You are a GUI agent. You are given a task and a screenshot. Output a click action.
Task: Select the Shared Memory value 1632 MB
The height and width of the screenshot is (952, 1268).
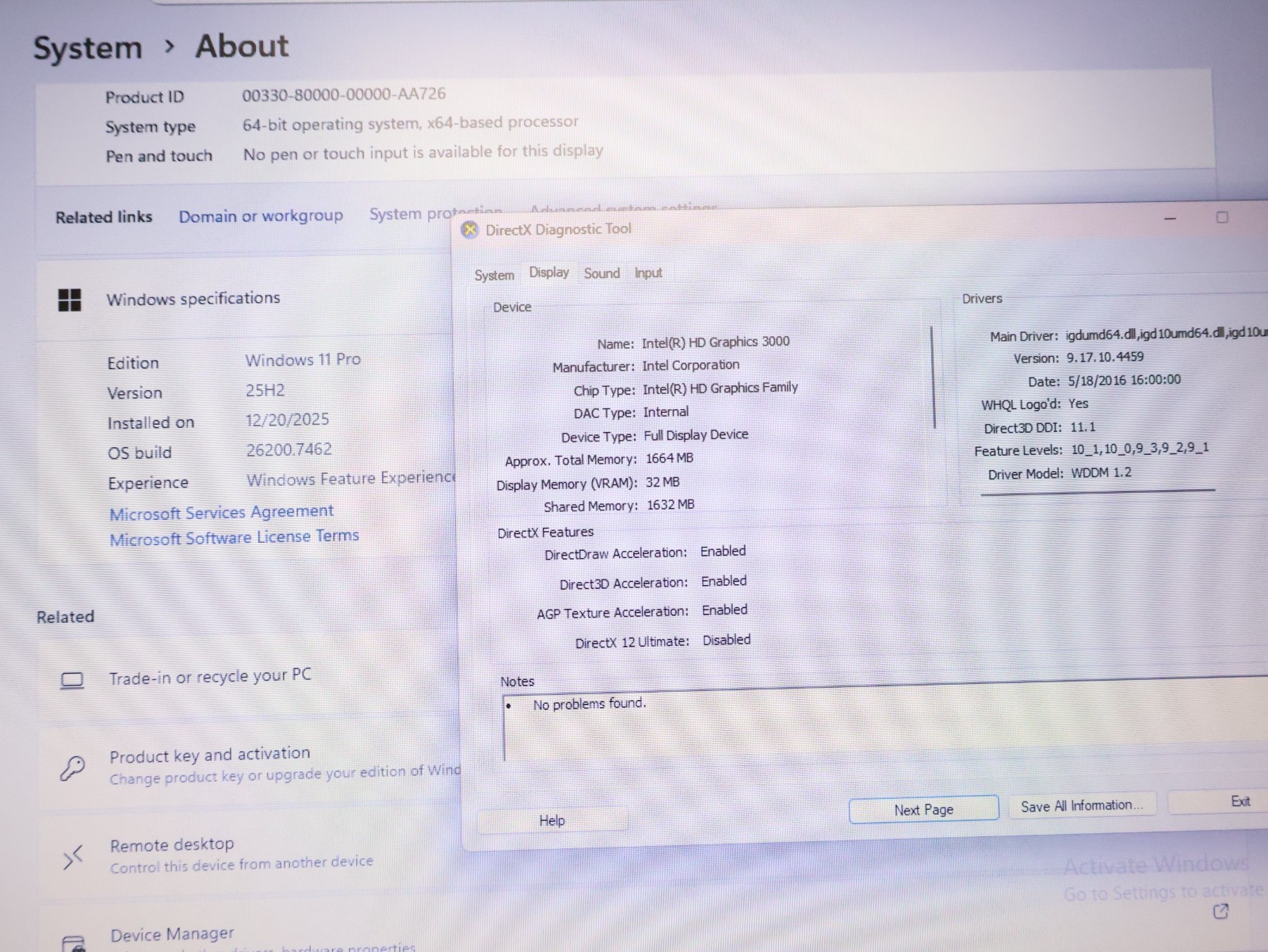[670, 504]
